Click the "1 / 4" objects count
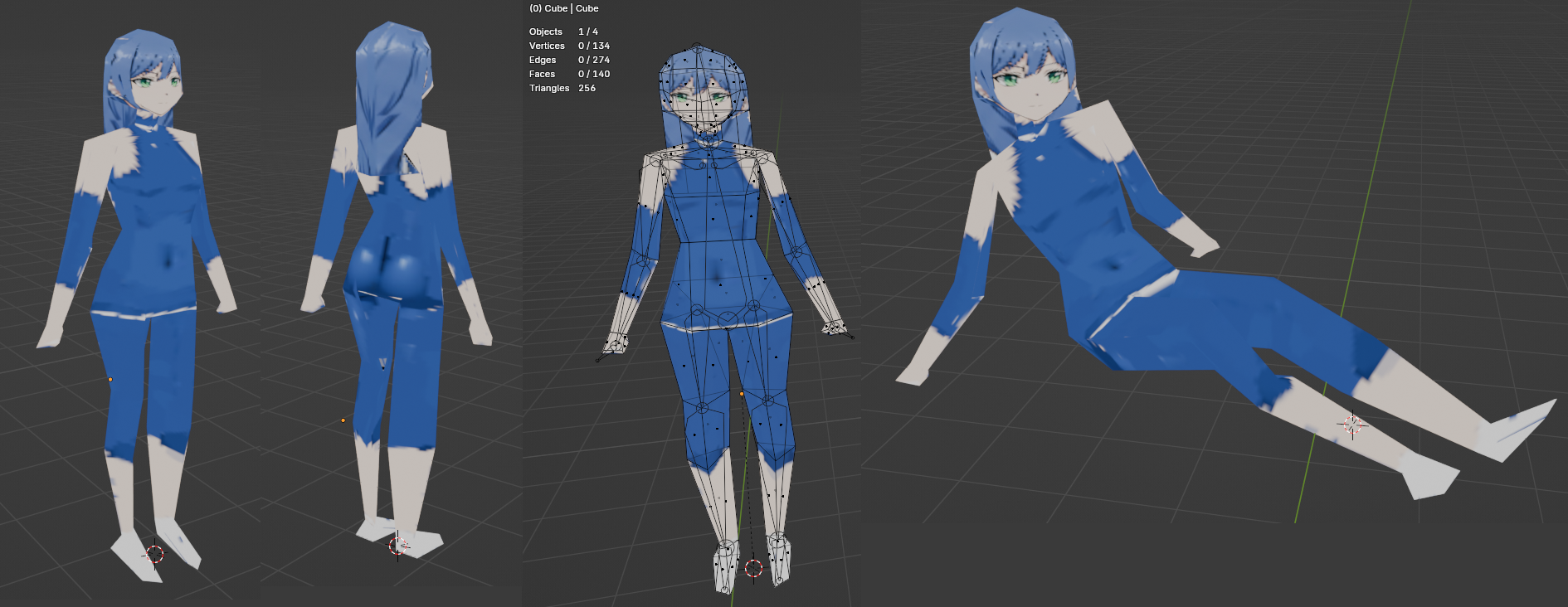Image resolution: width=1568 pixels, height=607 pixels. 588,32
